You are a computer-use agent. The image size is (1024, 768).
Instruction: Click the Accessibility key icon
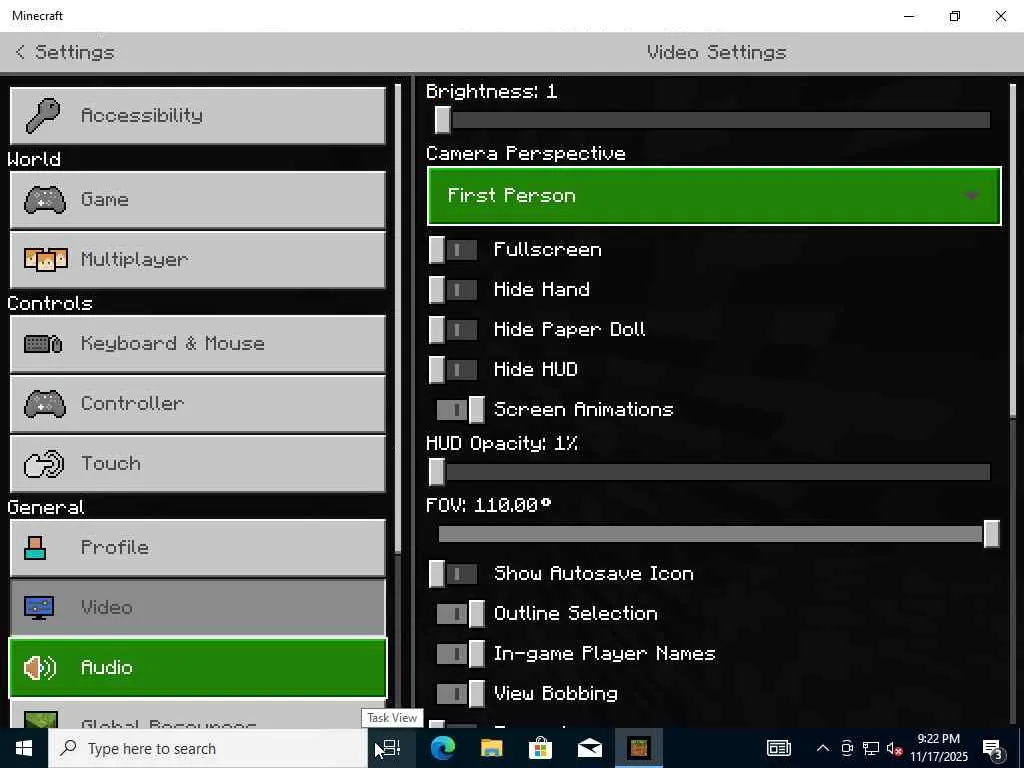[42, 116]
